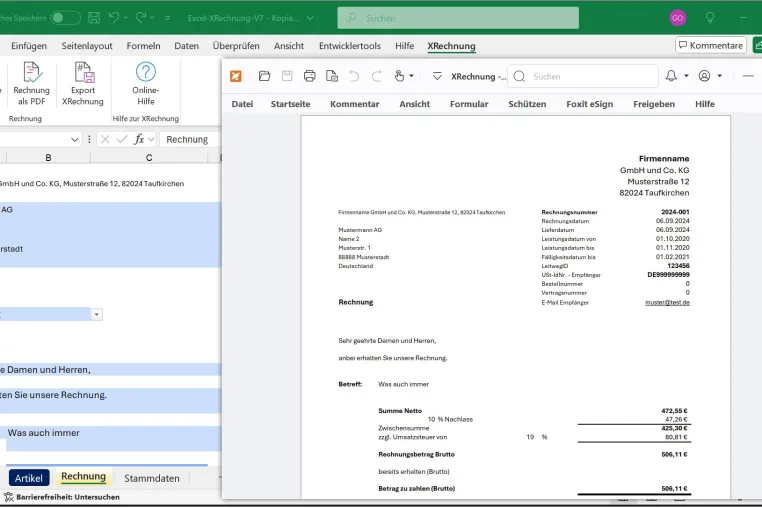
Task: Open the Einfügen ribbon tab
Action: tap(29, 46)
